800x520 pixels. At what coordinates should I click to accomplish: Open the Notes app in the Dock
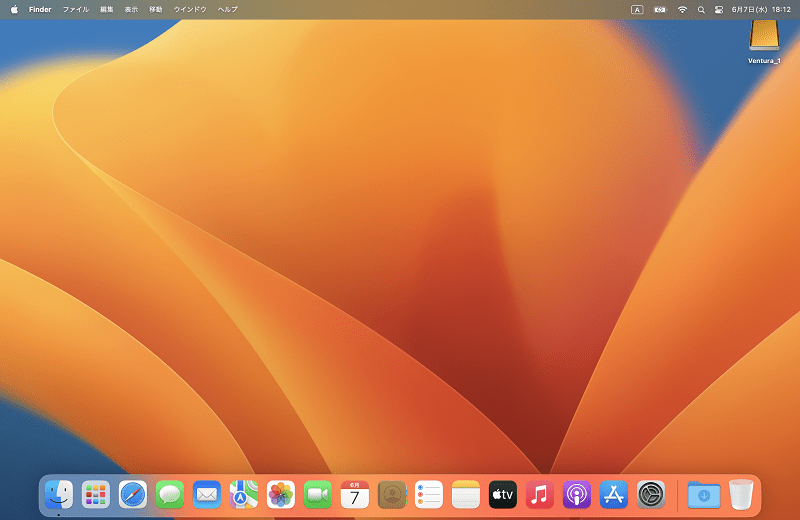pos(466,494)
